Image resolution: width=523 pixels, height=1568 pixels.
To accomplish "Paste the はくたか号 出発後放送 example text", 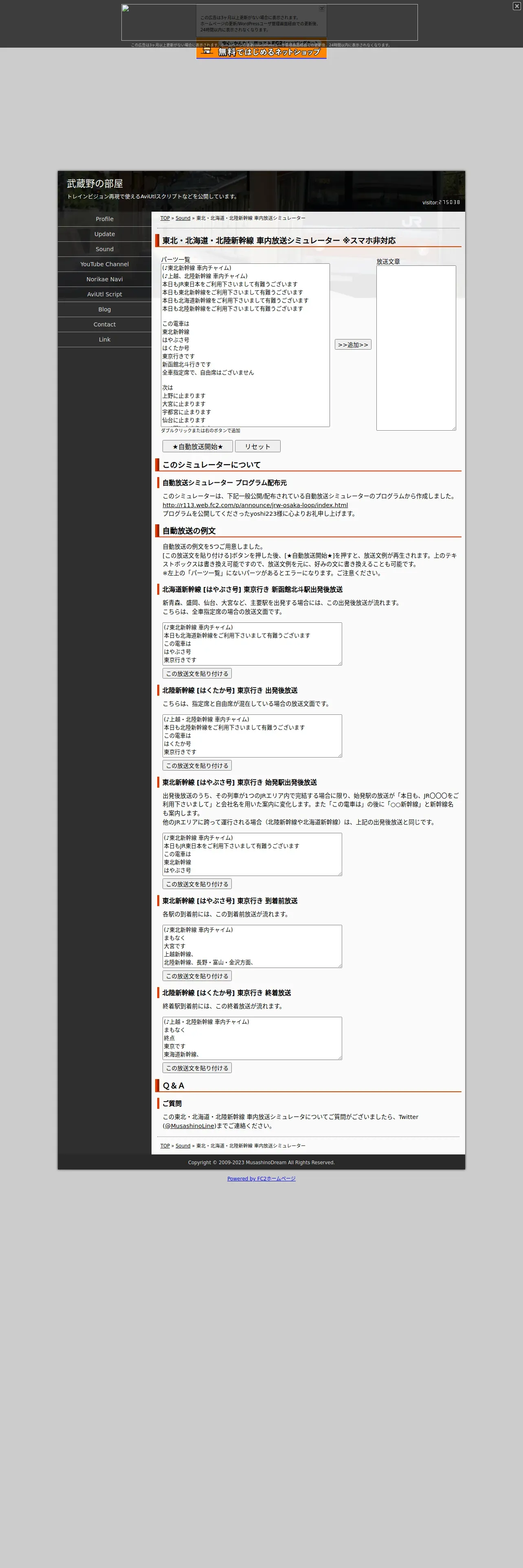I will pos(197,766).
